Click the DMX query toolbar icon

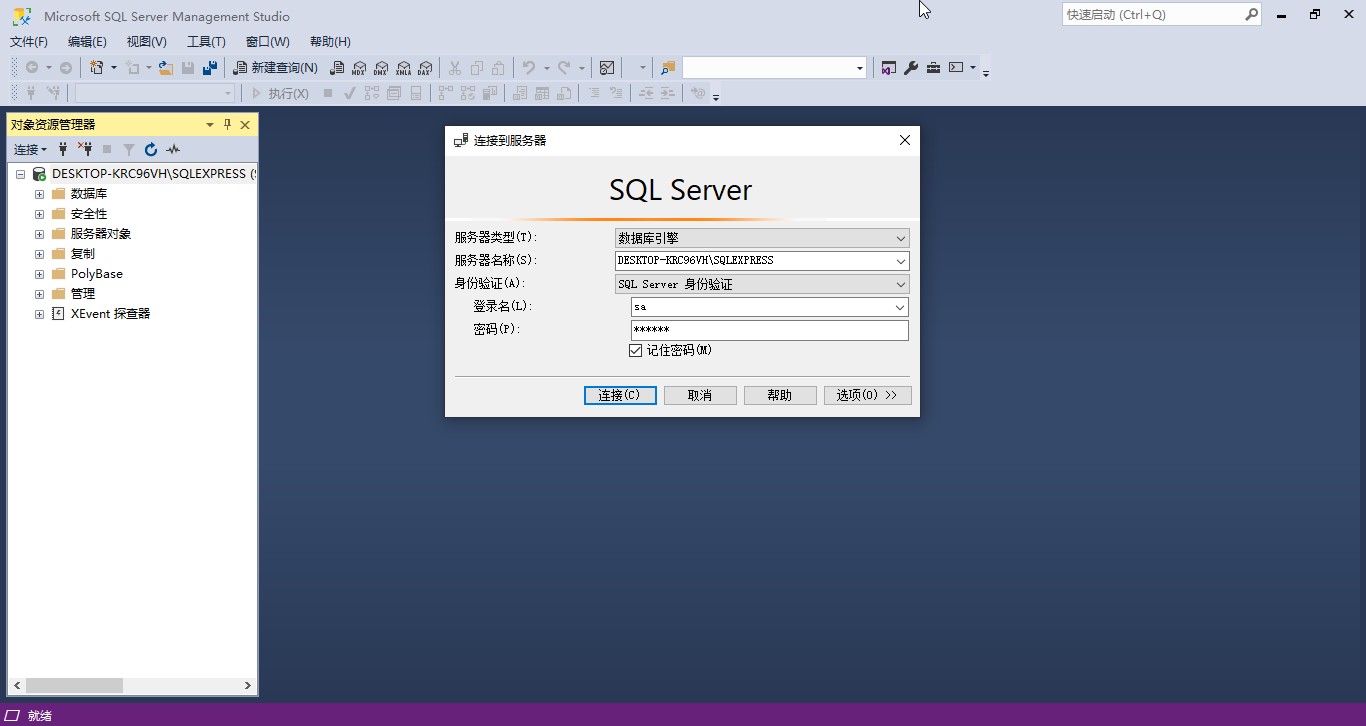[x=381, y=68]
